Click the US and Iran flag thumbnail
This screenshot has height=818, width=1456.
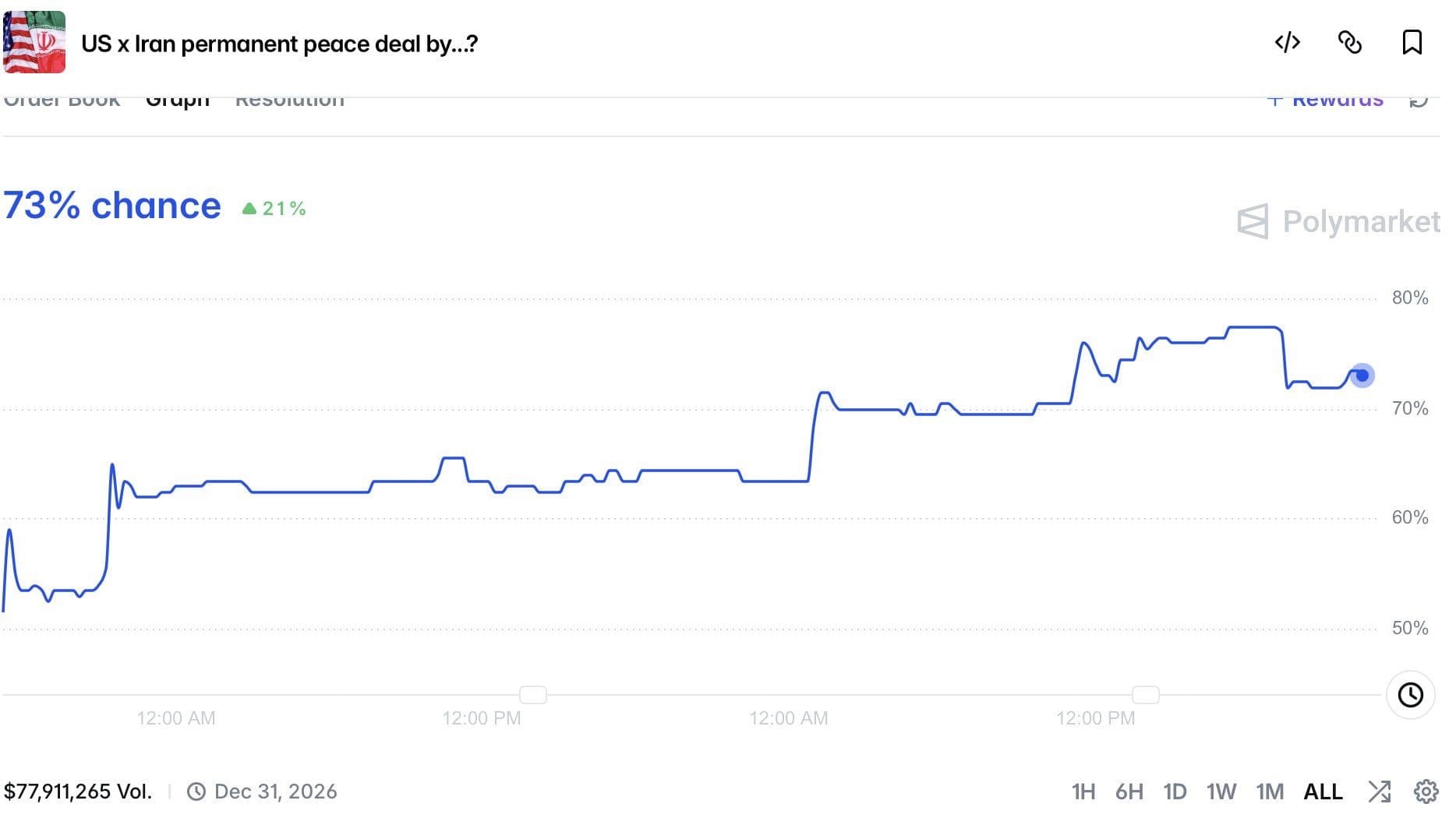coord(34,42)
